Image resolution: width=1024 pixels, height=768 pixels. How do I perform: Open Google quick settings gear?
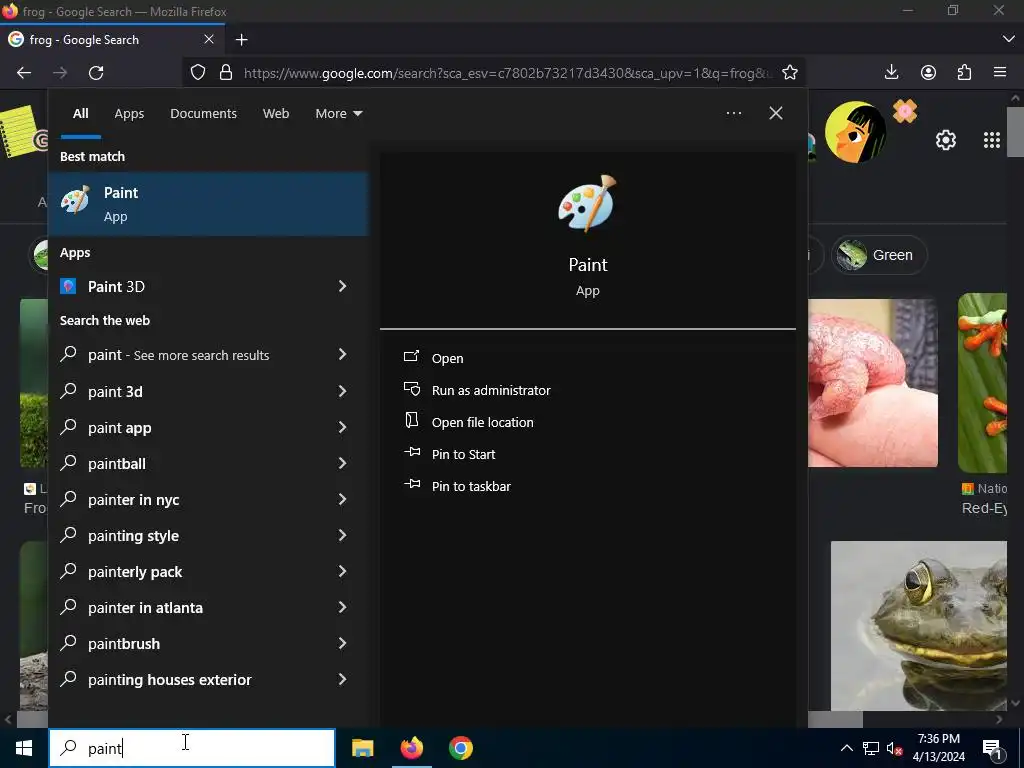(946, 140)
